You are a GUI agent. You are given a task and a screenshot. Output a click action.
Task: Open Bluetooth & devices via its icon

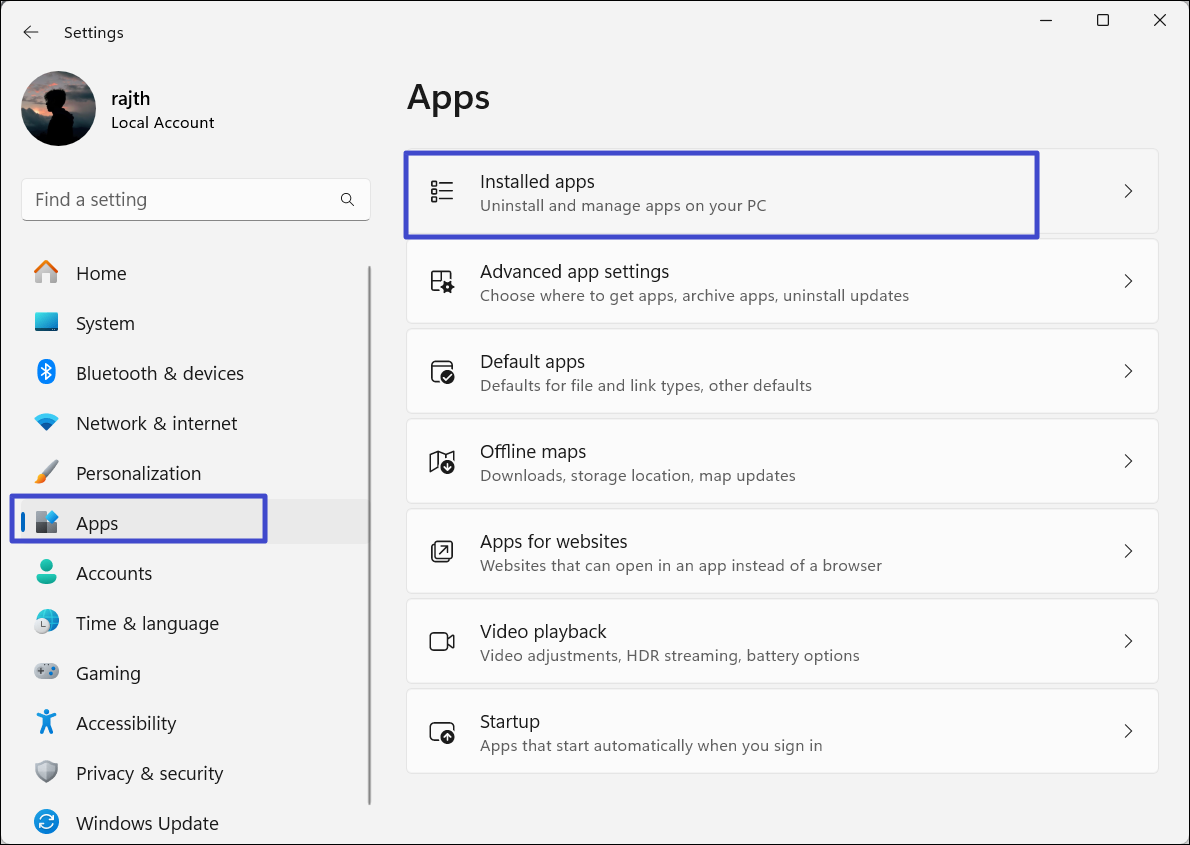tap(46, 373)
